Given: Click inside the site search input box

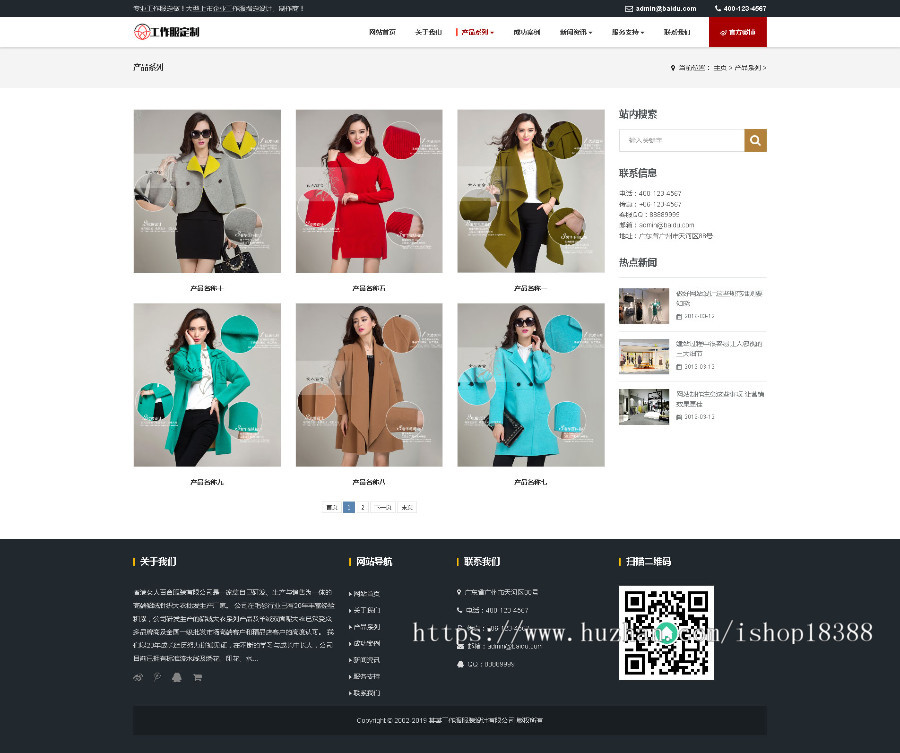Looking at the screenshot, I should 680,140.
